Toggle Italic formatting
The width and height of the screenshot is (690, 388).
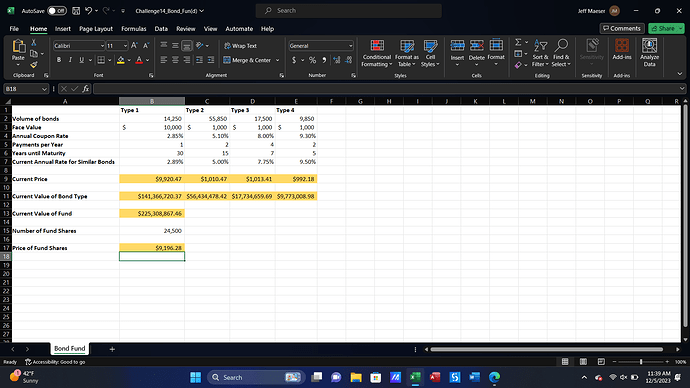(70, 60)
